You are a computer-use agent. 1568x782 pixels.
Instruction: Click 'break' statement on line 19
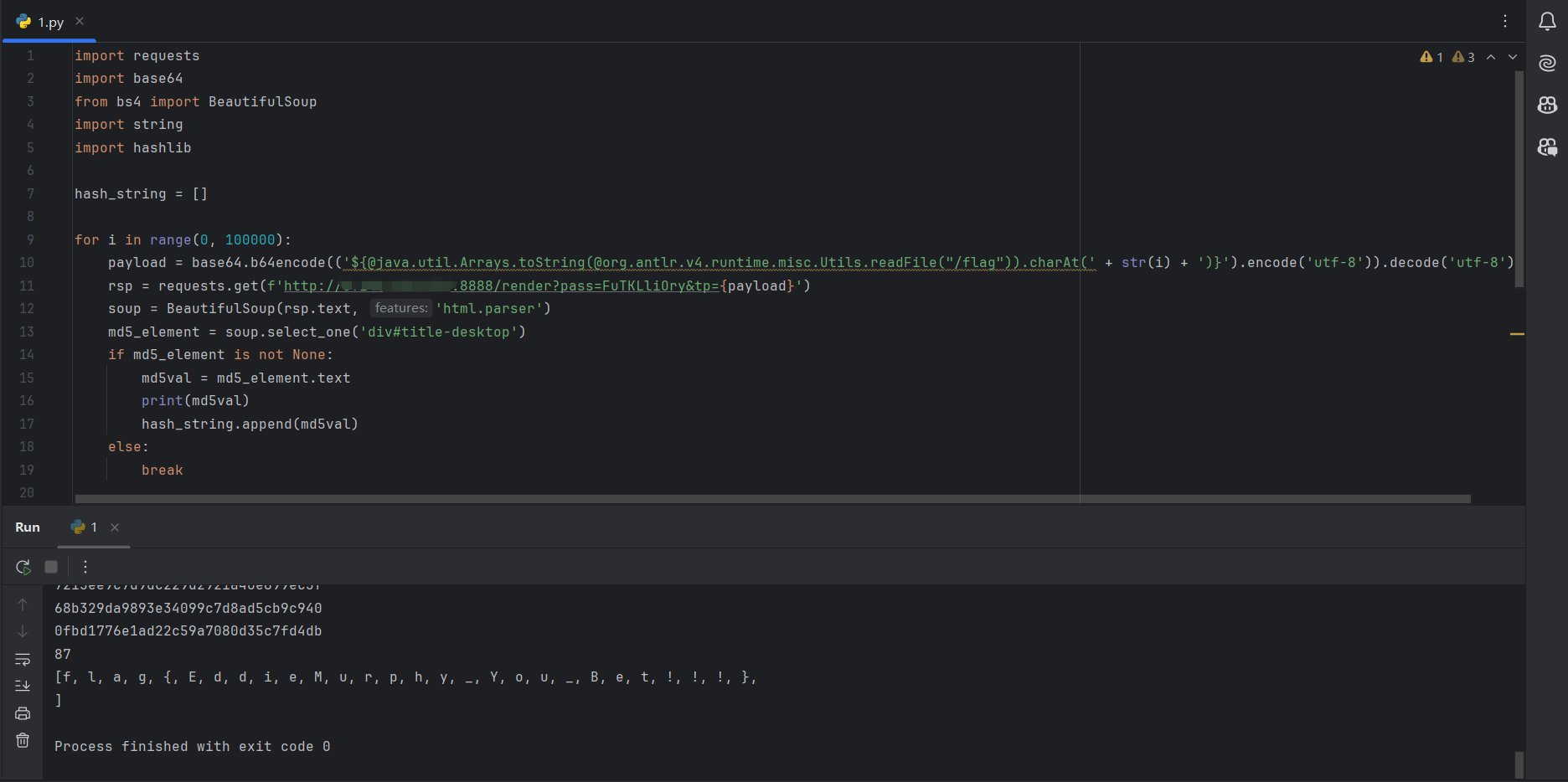(162, 471)
